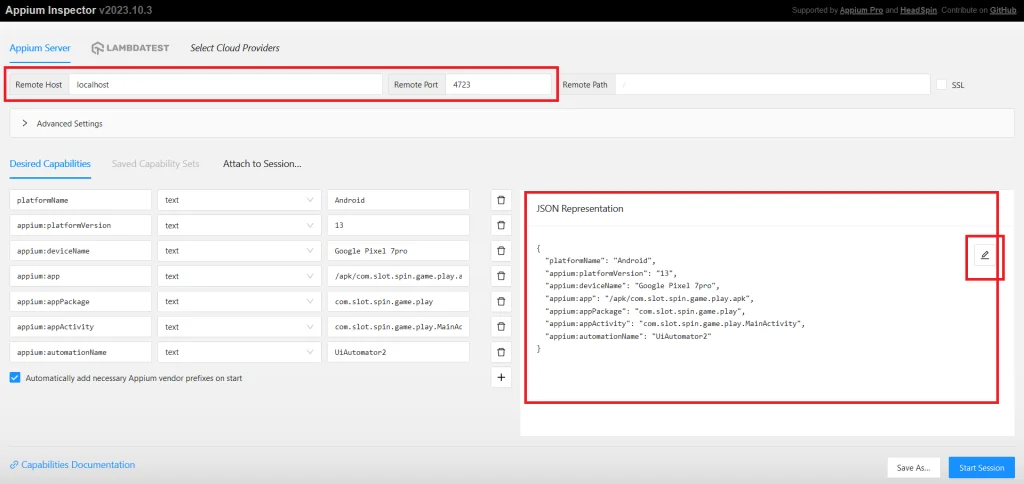Open the GitHub link
Viewport: 1024px width, 484px height.
pos(1005,10)
